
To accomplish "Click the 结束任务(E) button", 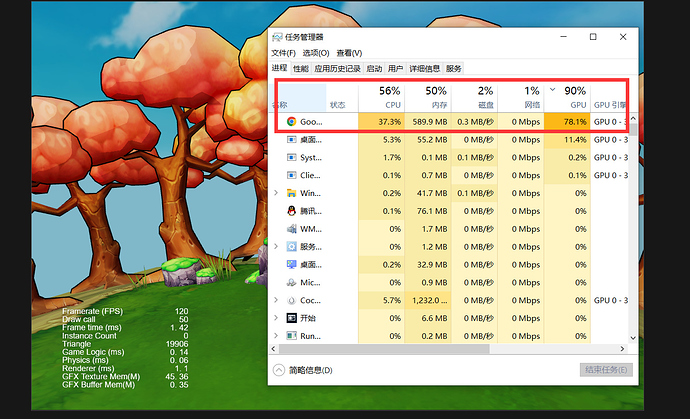I will point(606,370).
